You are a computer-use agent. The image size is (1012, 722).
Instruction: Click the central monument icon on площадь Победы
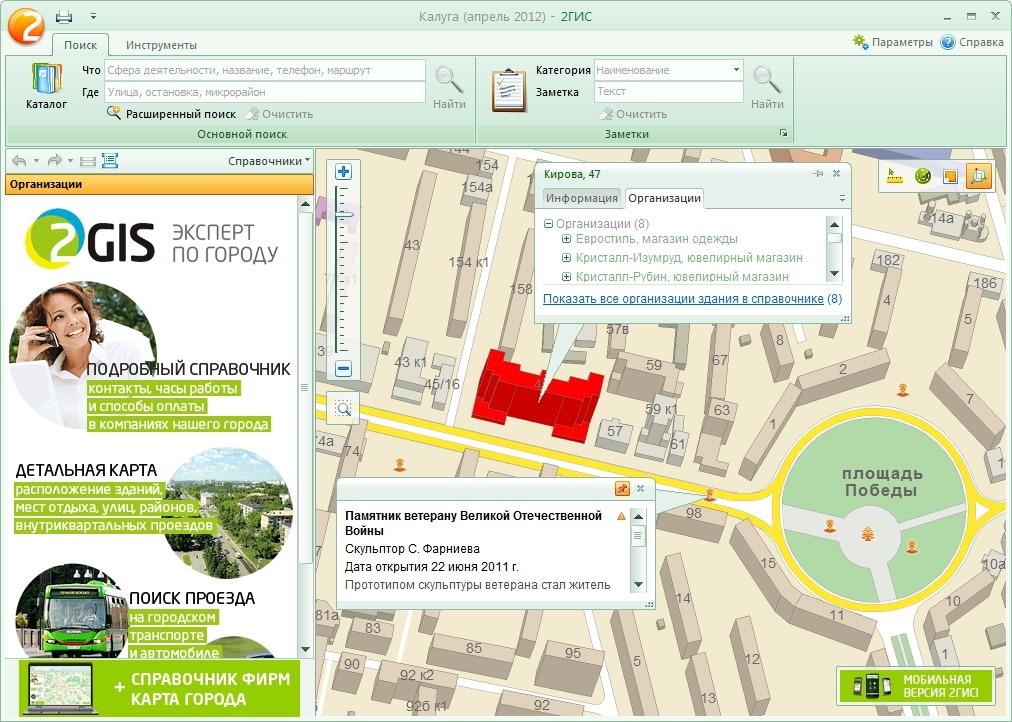point(868,534)
